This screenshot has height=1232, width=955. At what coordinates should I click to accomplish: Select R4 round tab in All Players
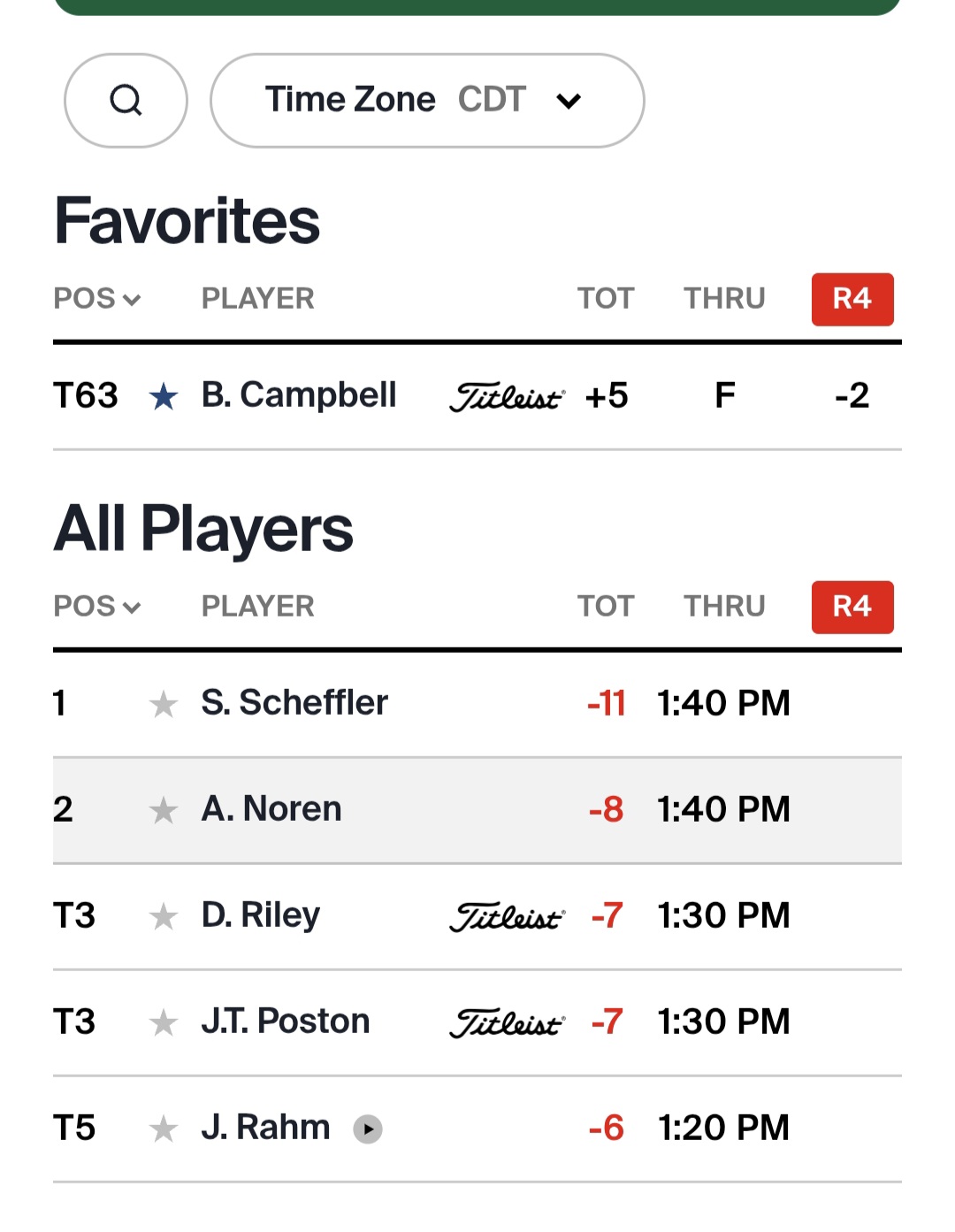852,608
